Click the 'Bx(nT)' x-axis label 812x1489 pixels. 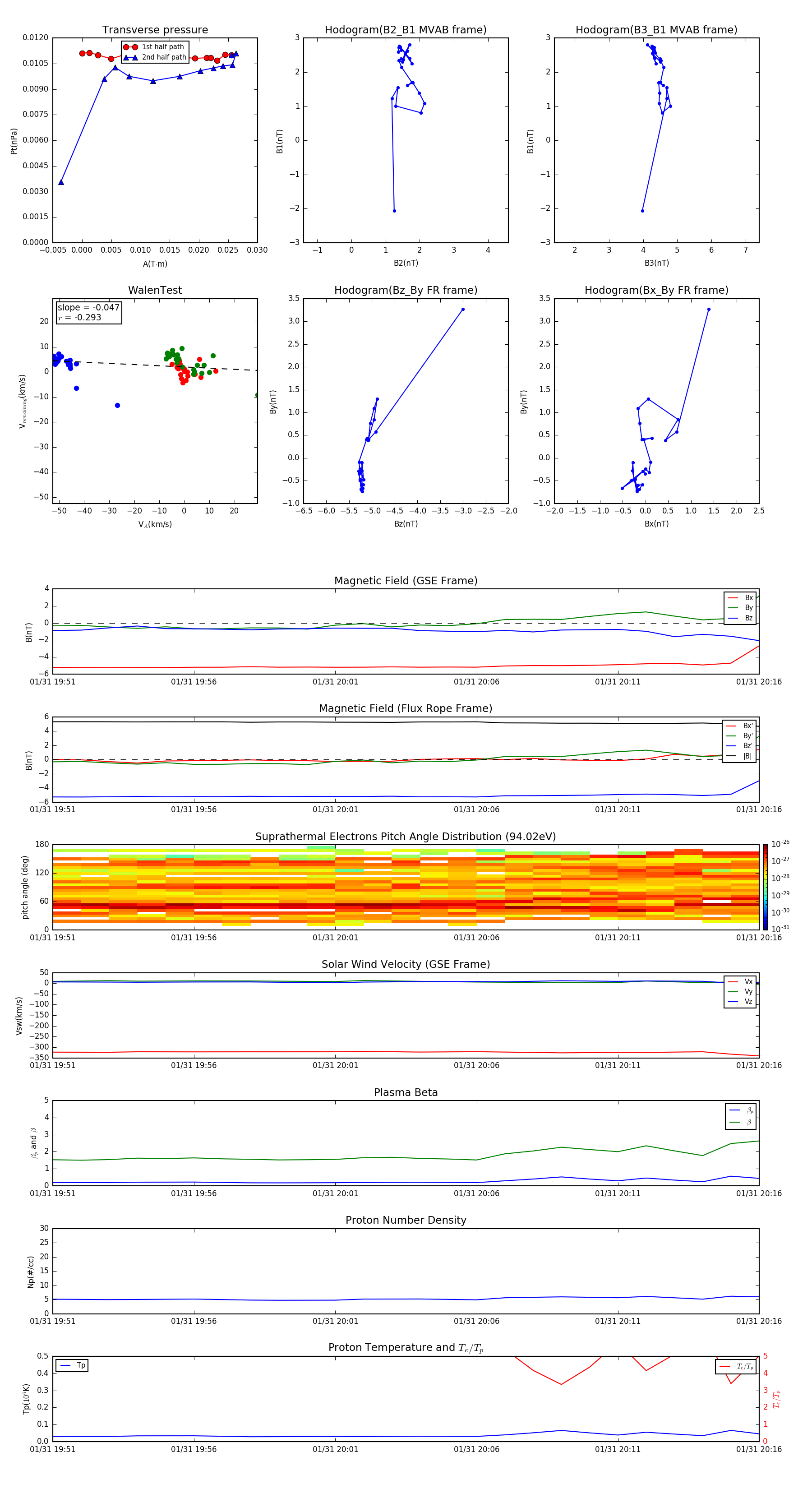pyautogui.click(x=656, y=524)
